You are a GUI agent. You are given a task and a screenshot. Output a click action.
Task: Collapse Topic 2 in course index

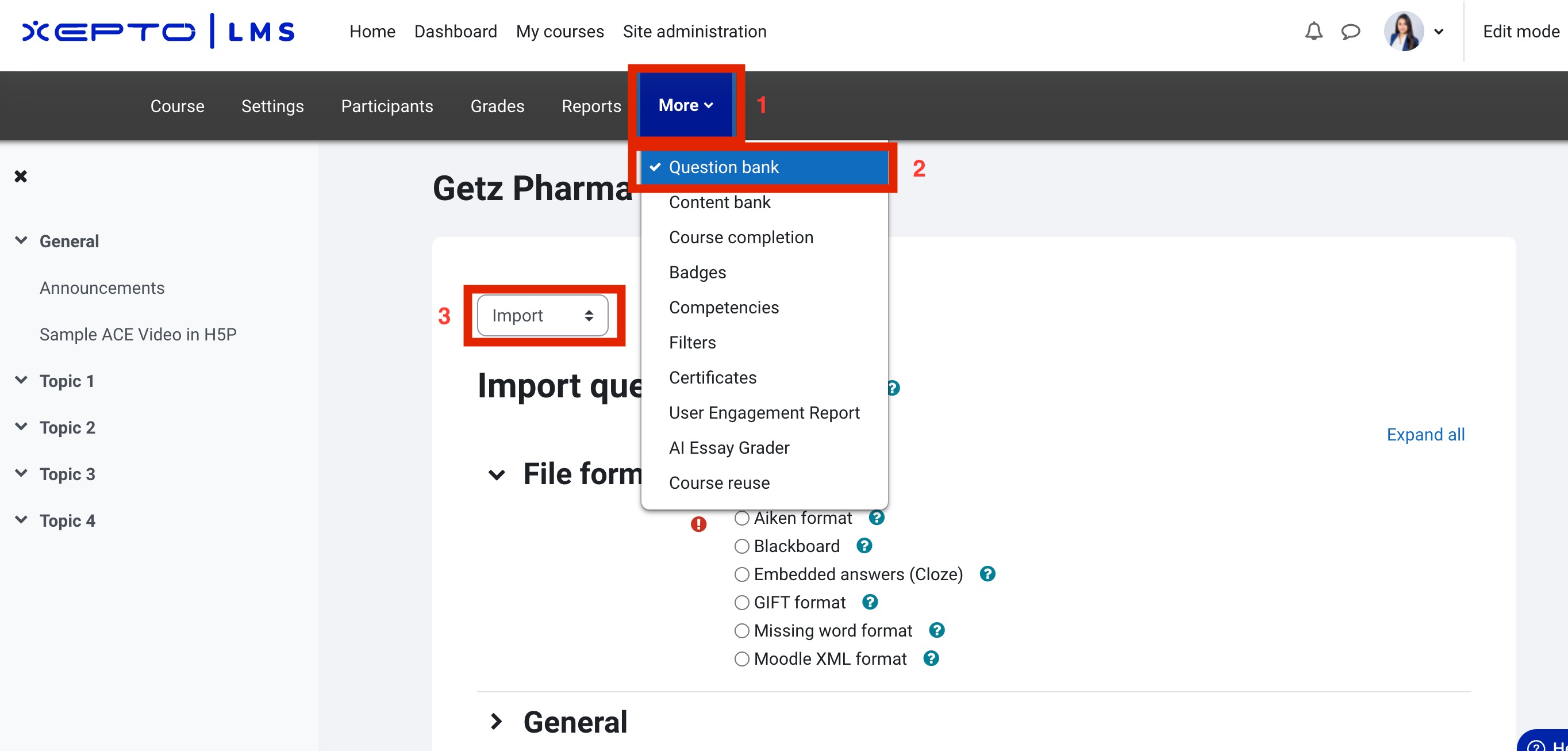[21, 426]
